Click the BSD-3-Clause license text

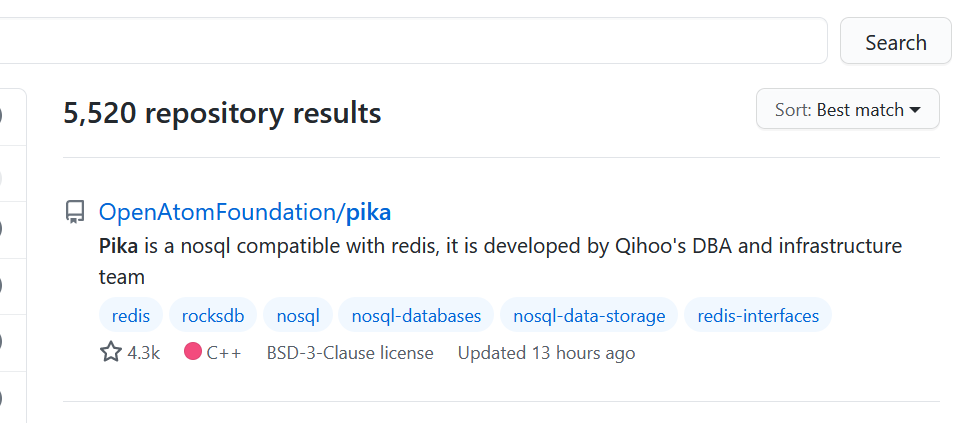[350, 353]
